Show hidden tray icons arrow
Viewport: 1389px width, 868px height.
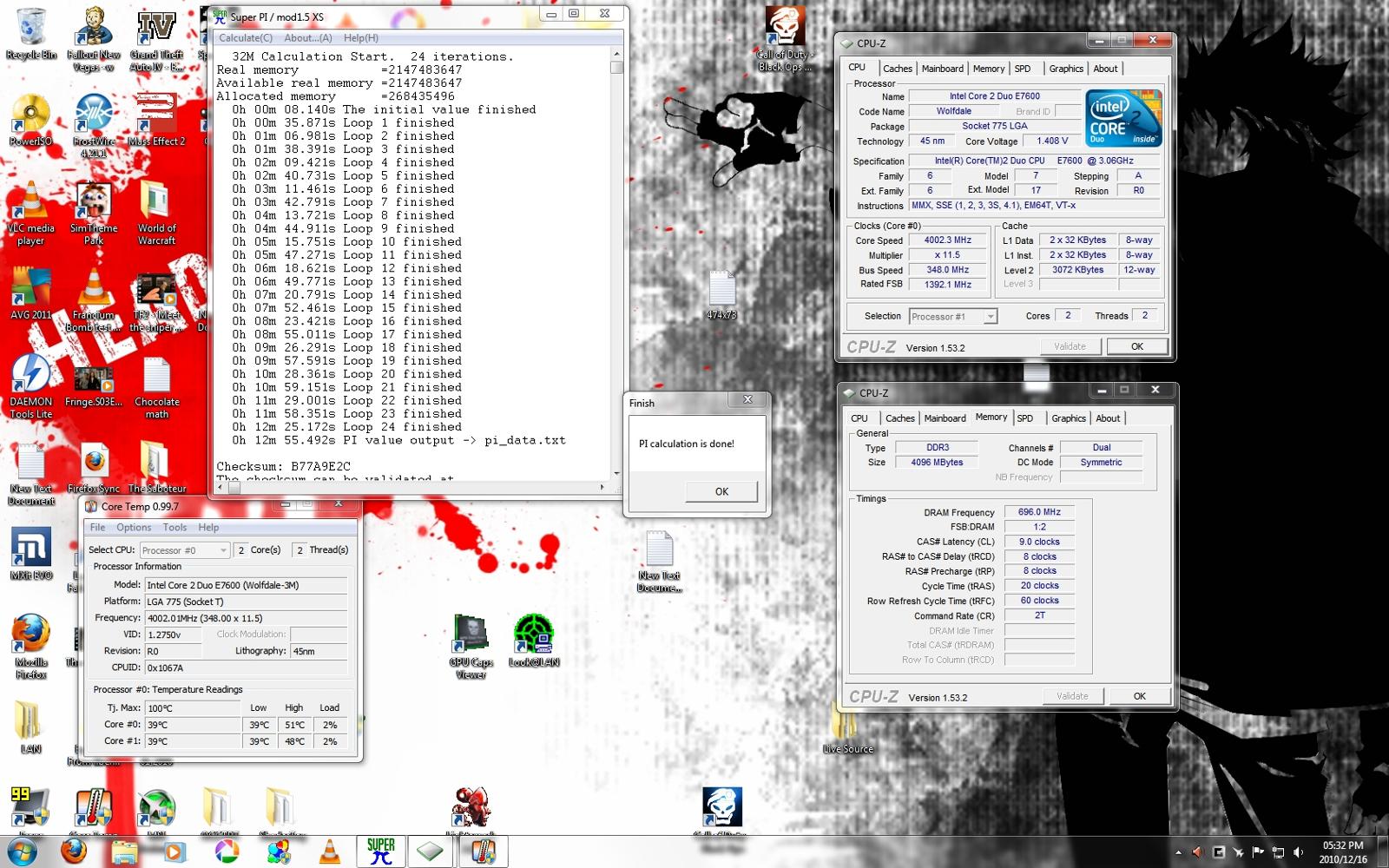click(x=1178, y=852)
